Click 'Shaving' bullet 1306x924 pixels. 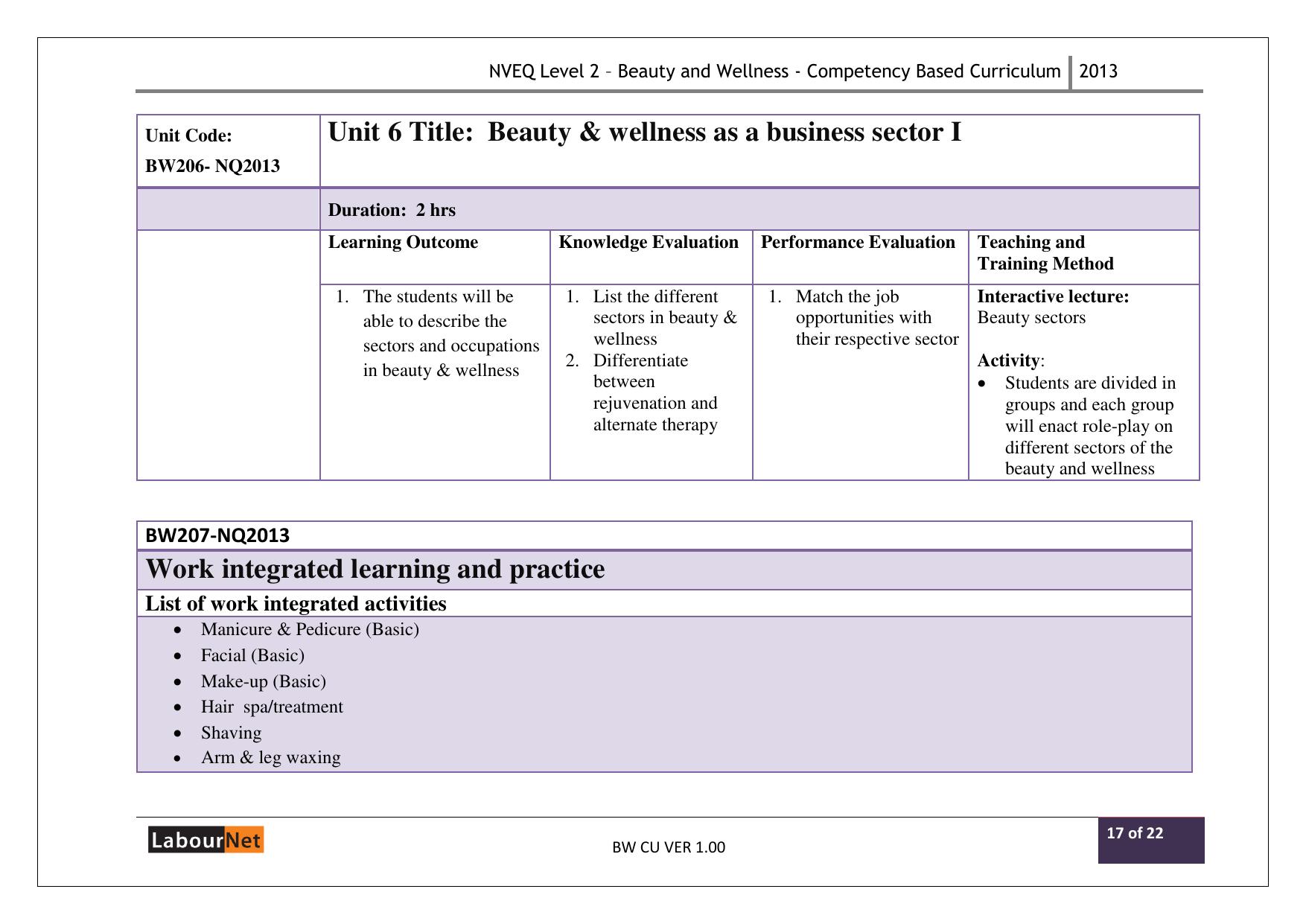click(x=231, y=733)
